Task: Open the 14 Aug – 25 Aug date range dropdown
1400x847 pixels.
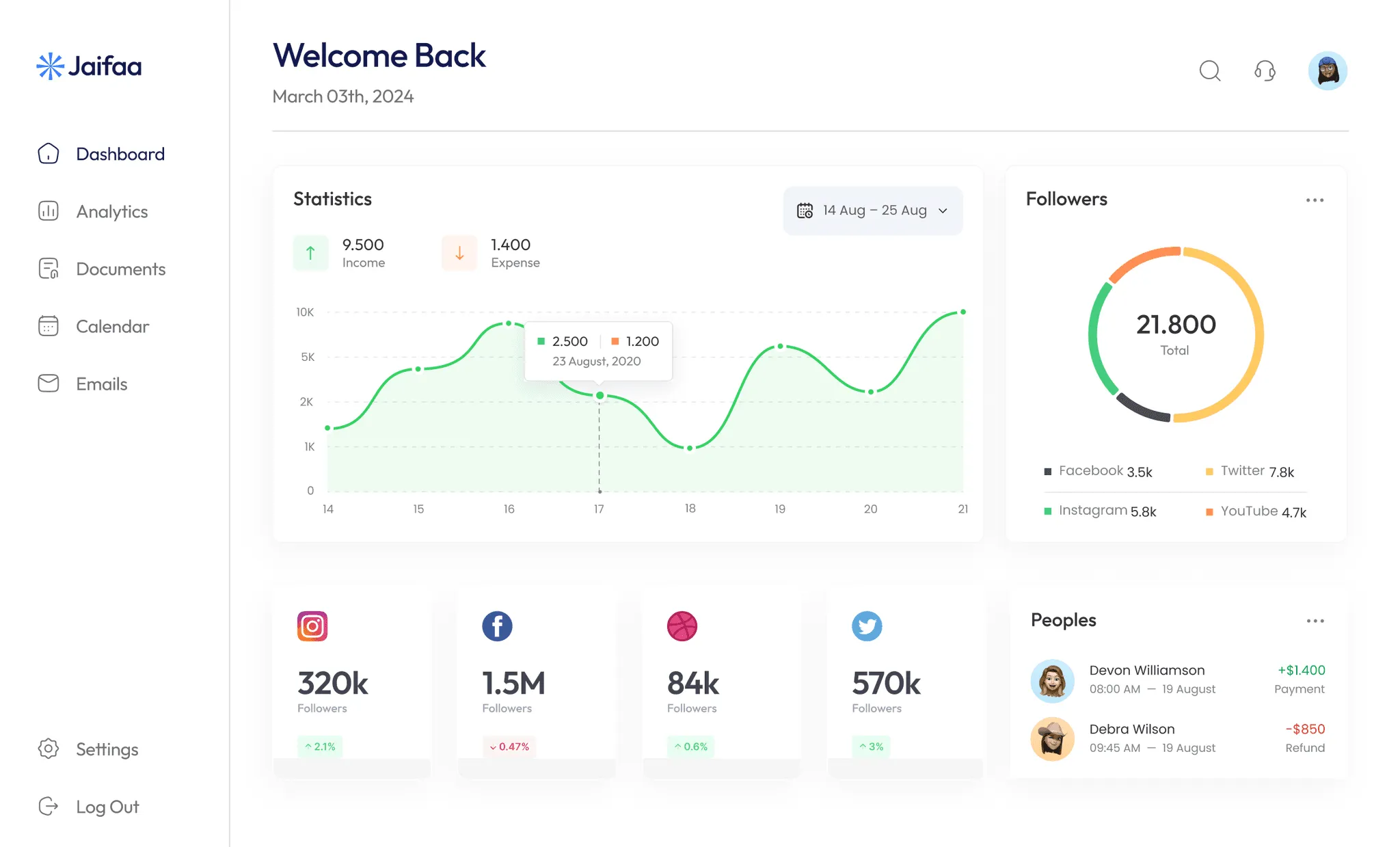Action: (x=873, y=211)
